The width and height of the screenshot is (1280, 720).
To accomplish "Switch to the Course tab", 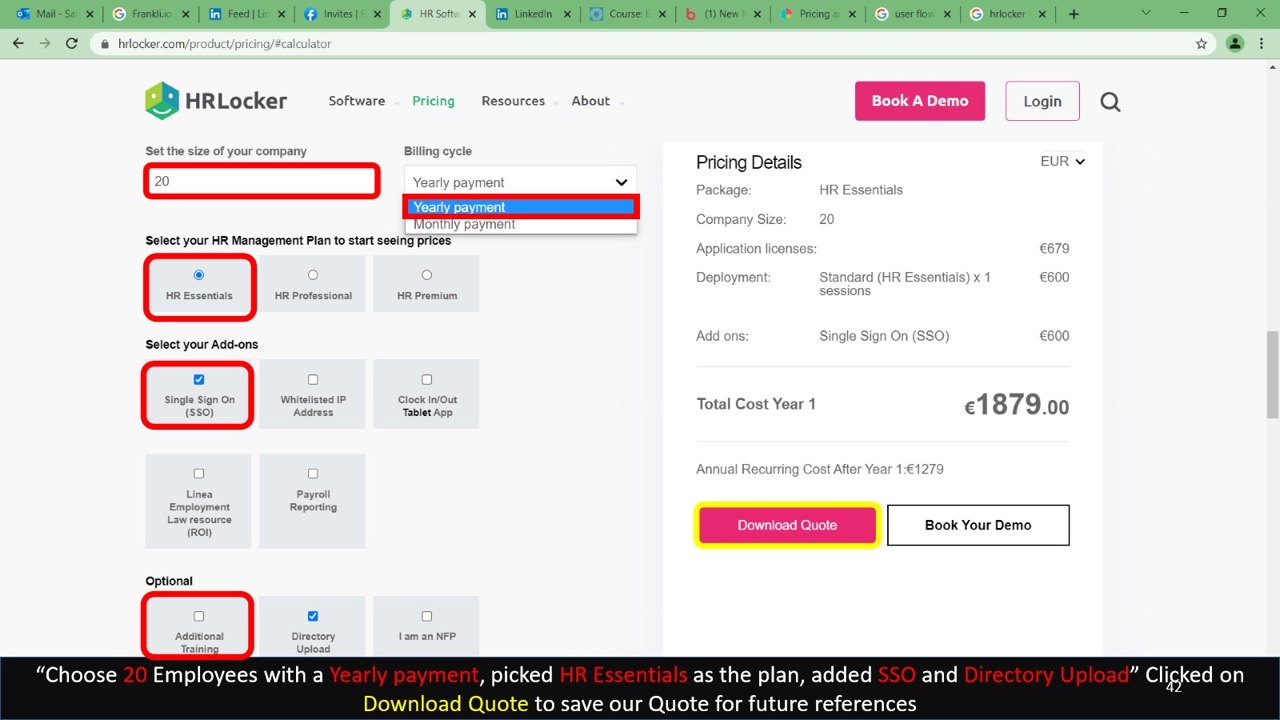I will pyautogui.click(x=626, y=14).
